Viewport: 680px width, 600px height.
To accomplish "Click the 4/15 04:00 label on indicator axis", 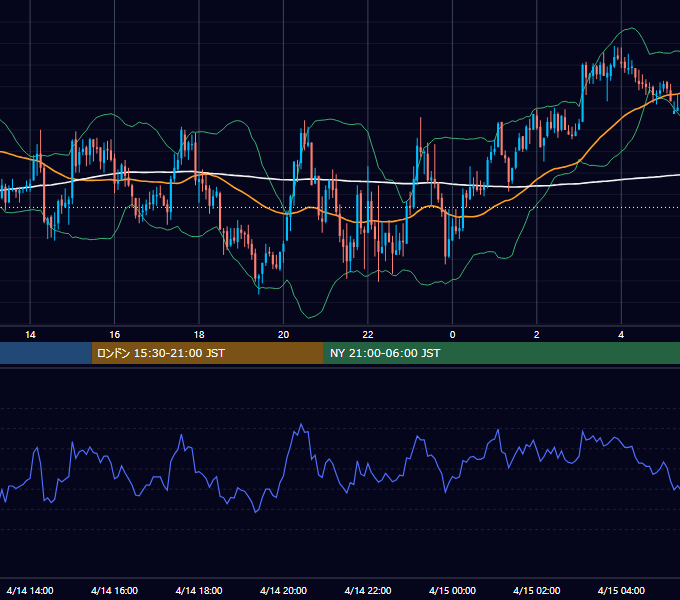I will point(621,590).
